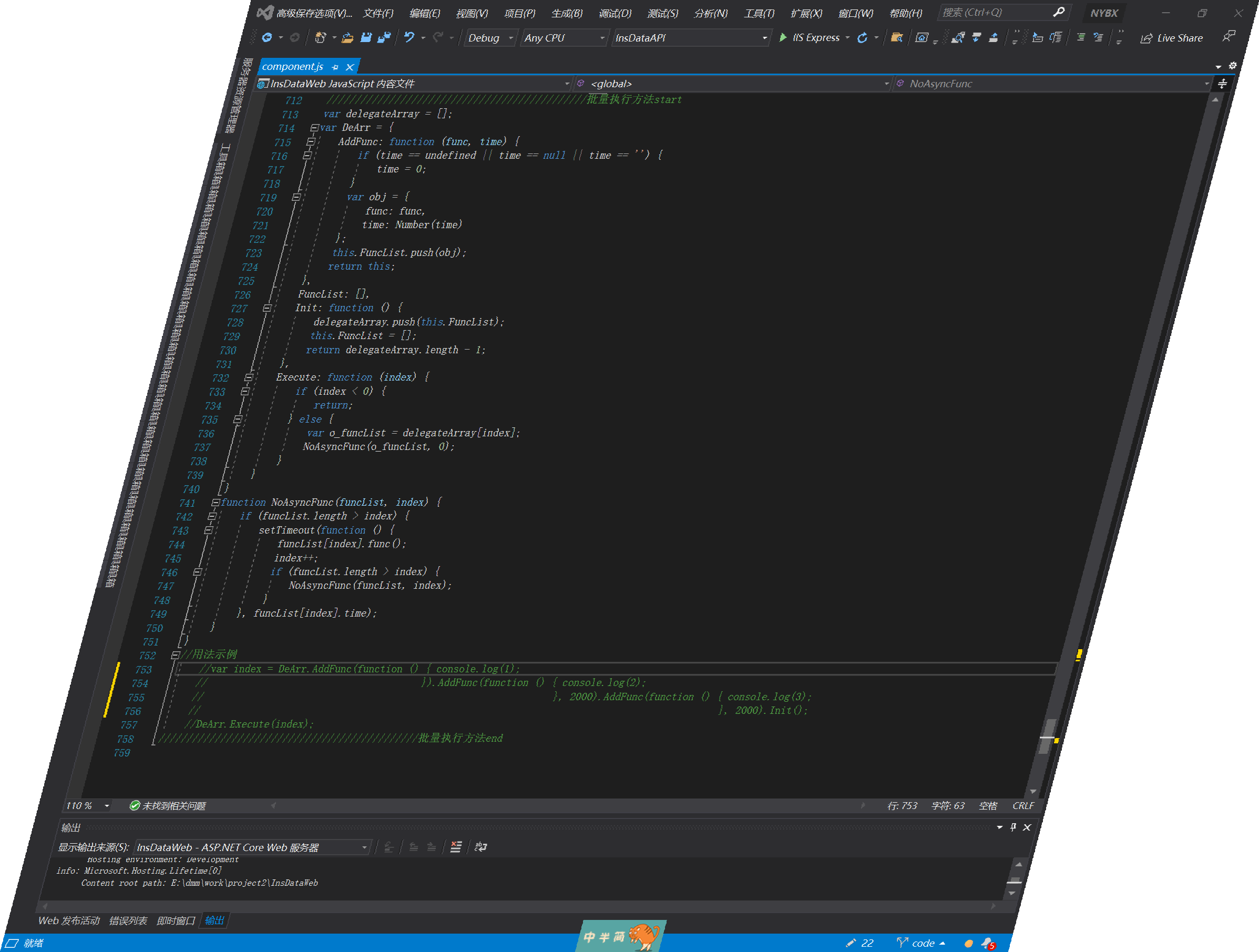Open the 调试(D) menu
This screenshot has height=952, width=1259.
[x=615, y=13]
